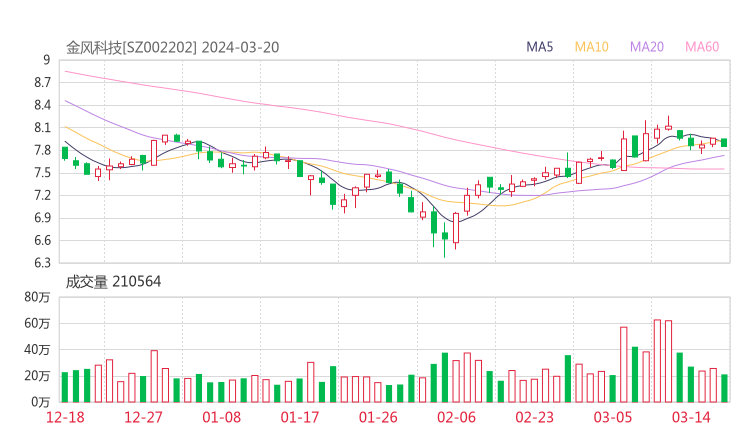Viewport: 740px width, 440px height.
Task: Click the price axis label 6.6
Action: pyautogui.click(x=42, y=240)
